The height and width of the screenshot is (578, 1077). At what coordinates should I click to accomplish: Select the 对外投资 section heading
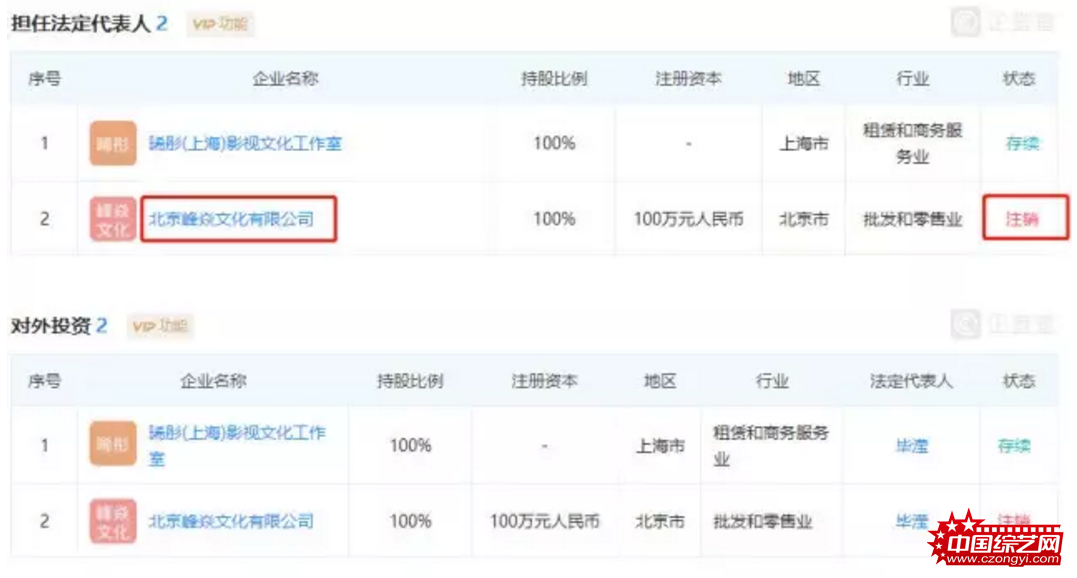[x=51, y=325]
